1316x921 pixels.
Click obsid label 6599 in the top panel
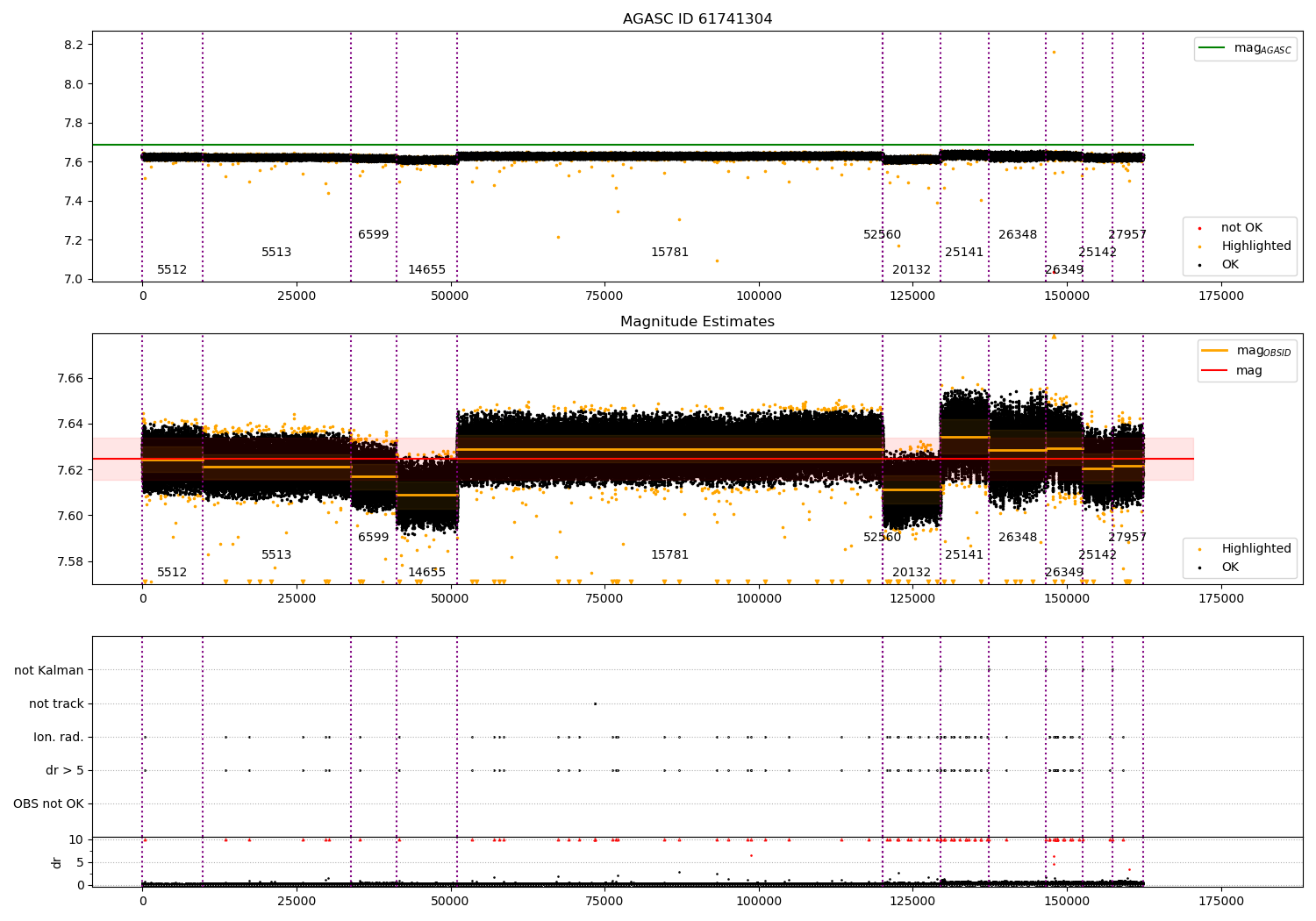[373, 235]
